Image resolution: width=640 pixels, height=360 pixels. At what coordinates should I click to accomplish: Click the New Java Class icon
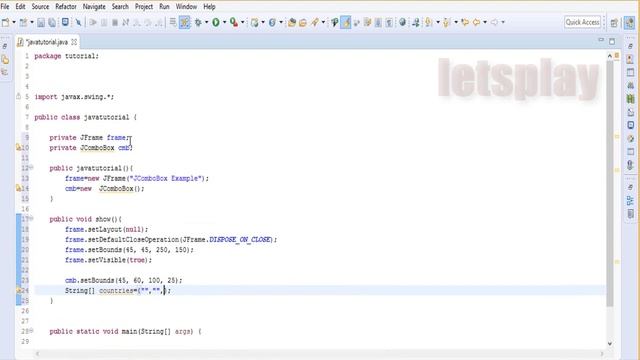[x=272, y=22]
